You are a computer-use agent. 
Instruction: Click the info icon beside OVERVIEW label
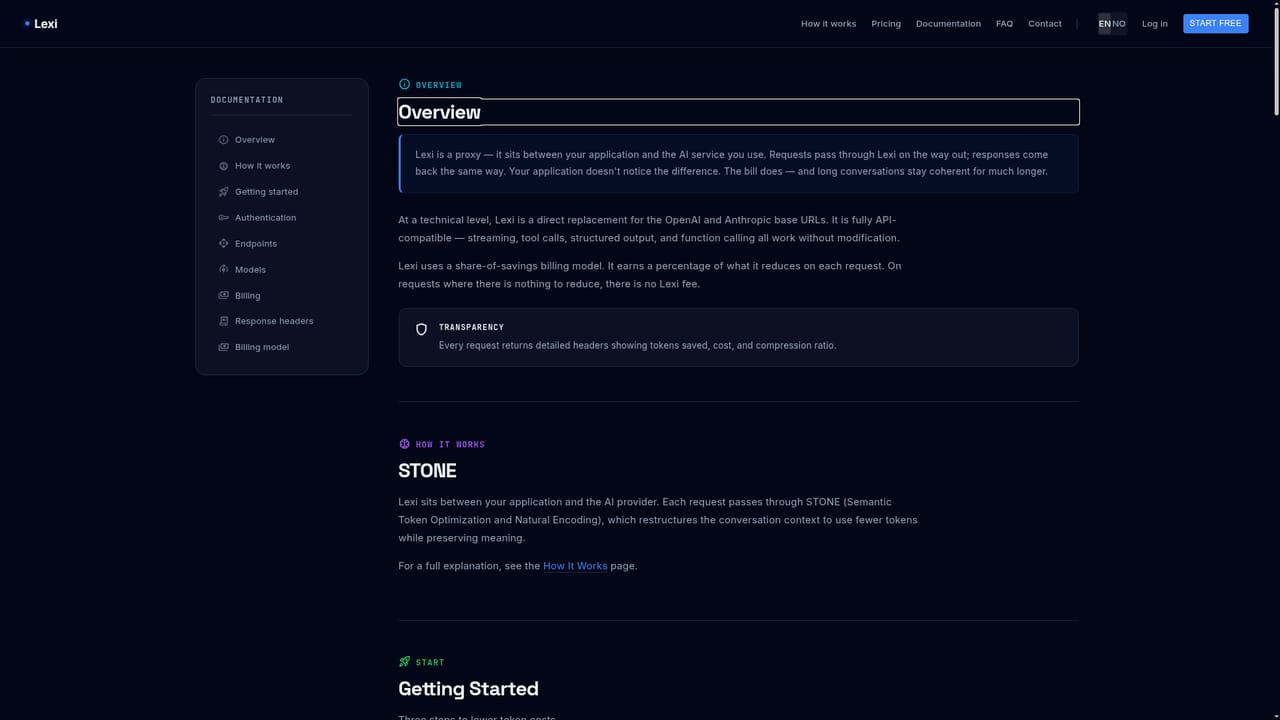pos(404,85)
